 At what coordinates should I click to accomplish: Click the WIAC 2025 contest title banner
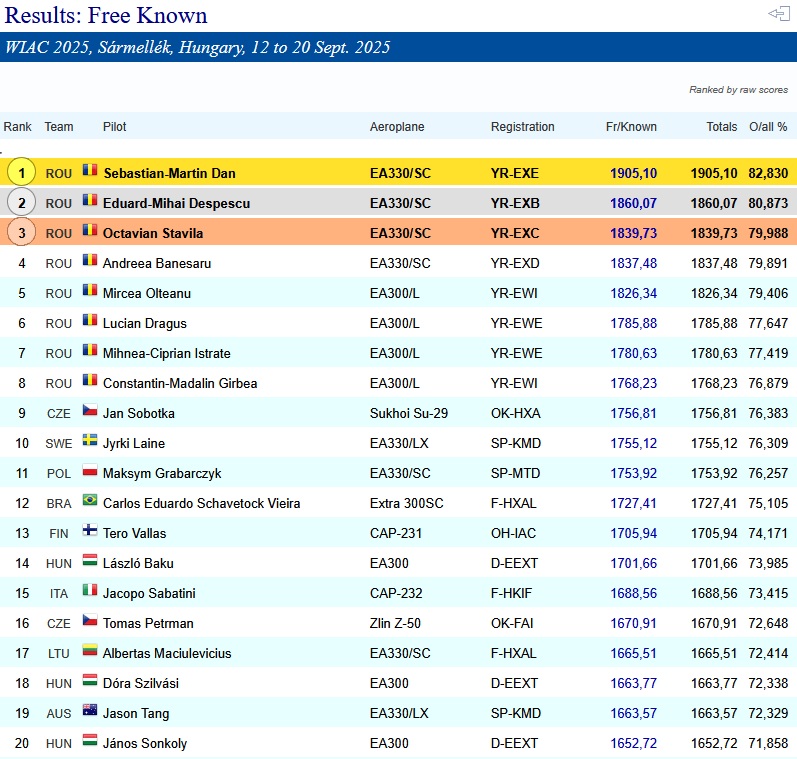398,47
